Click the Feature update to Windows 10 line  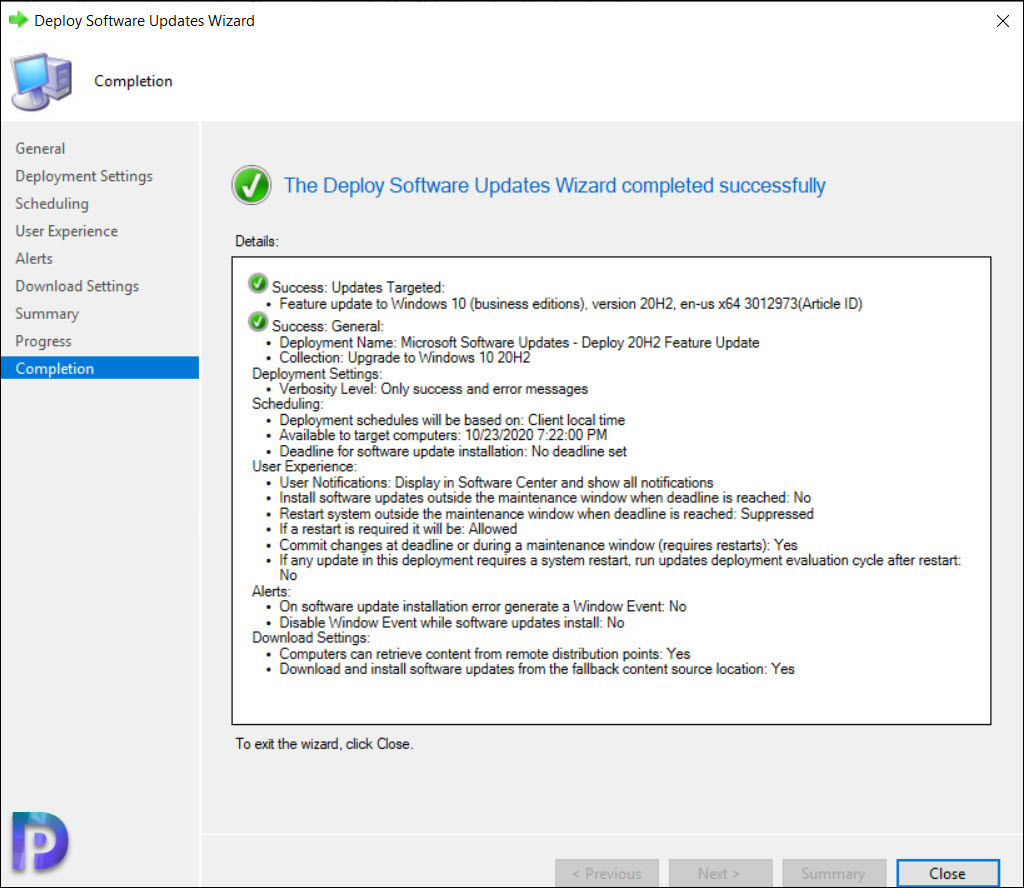click(x=571, y=304)
